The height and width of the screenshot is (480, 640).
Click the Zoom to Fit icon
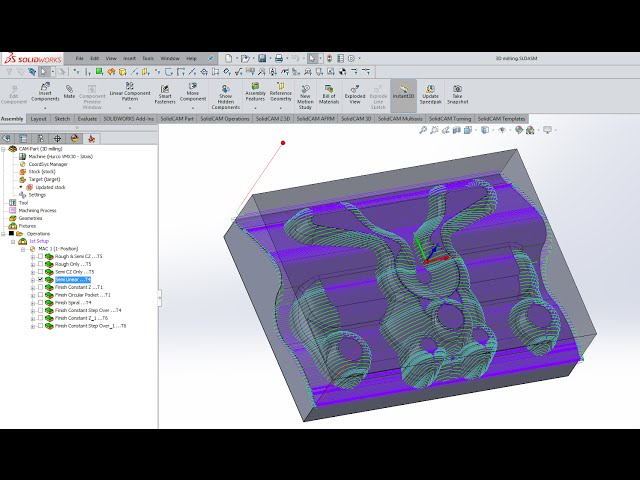[x=423, y=130]
